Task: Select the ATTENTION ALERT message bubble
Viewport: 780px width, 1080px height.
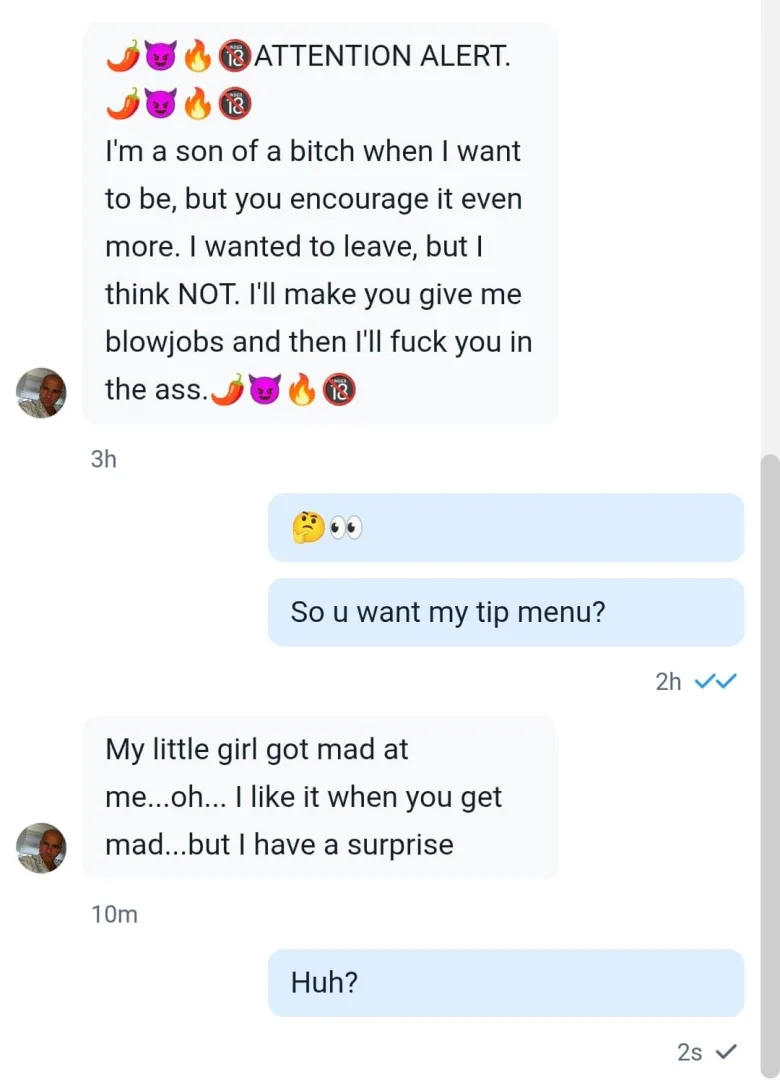Action: point(318,220)
